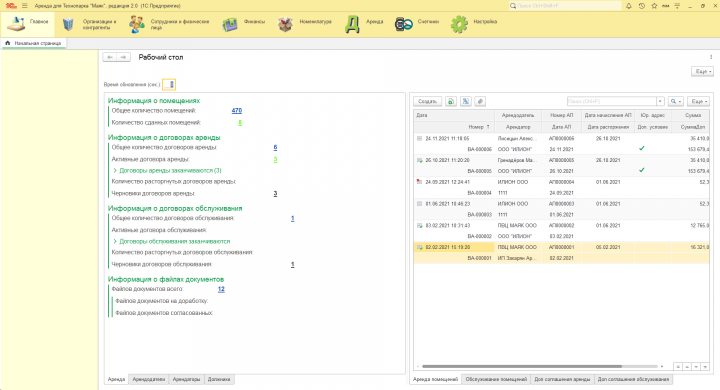Click the green checkmark in ВА-000005 row

coord(641,170)
